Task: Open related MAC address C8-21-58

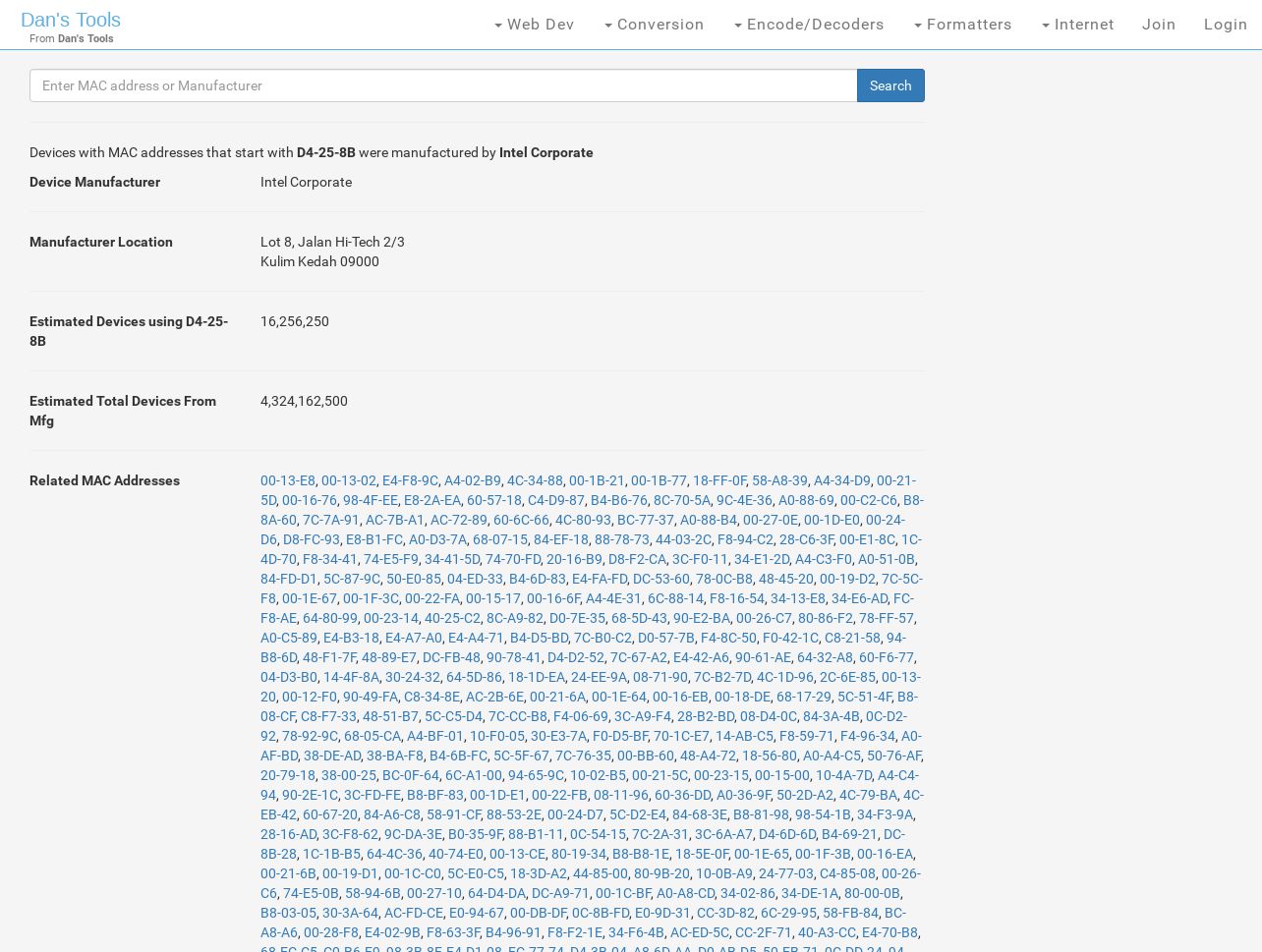Action: (x=852, y=638)
